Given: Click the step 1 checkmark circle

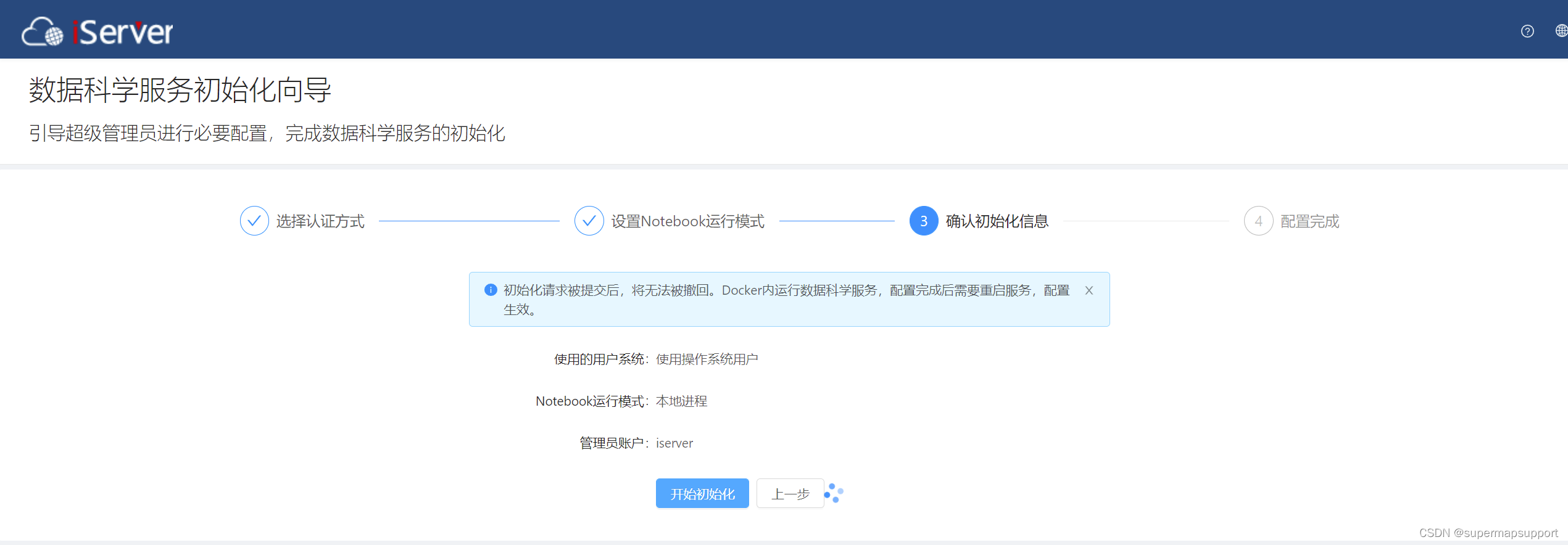Looking at the screenshot, I should coord(254,221).
